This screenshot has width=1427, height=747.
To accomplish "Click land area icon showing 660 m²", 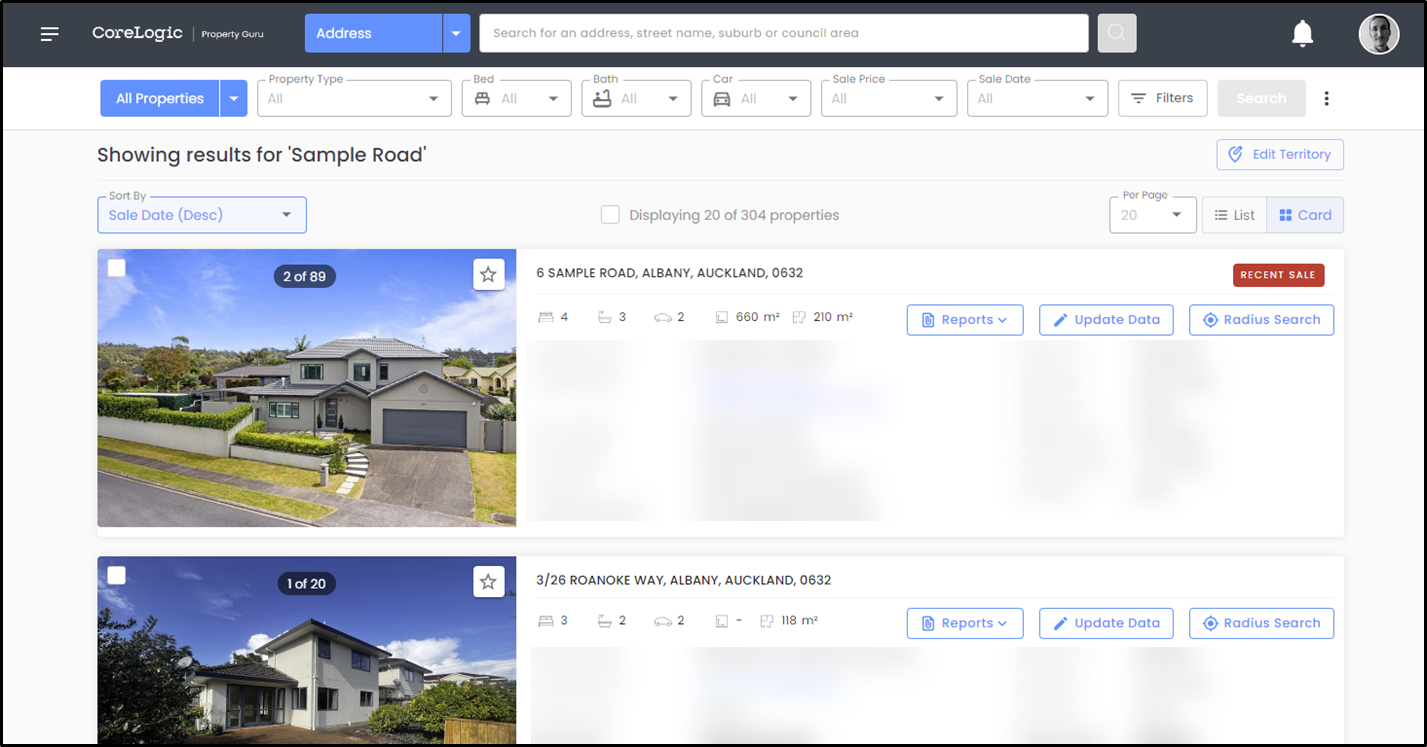I will pos(722,317).
